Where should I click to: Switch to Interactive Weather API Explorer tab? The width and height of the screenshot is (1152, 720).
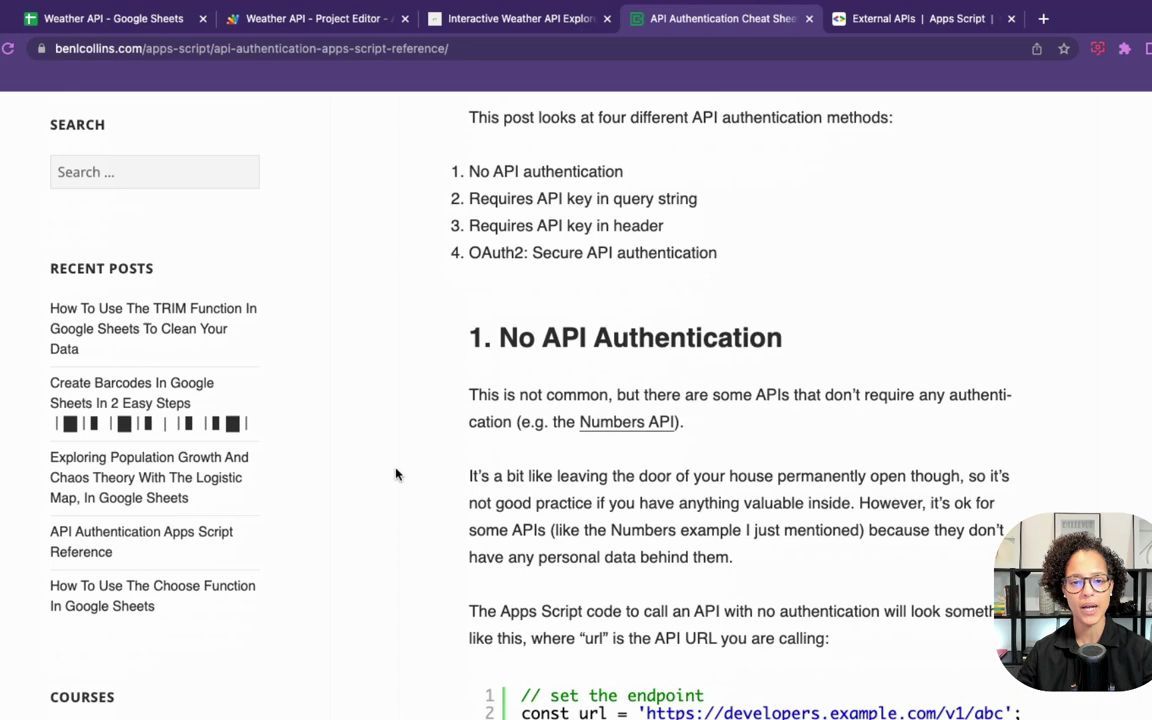coord(518,19)
